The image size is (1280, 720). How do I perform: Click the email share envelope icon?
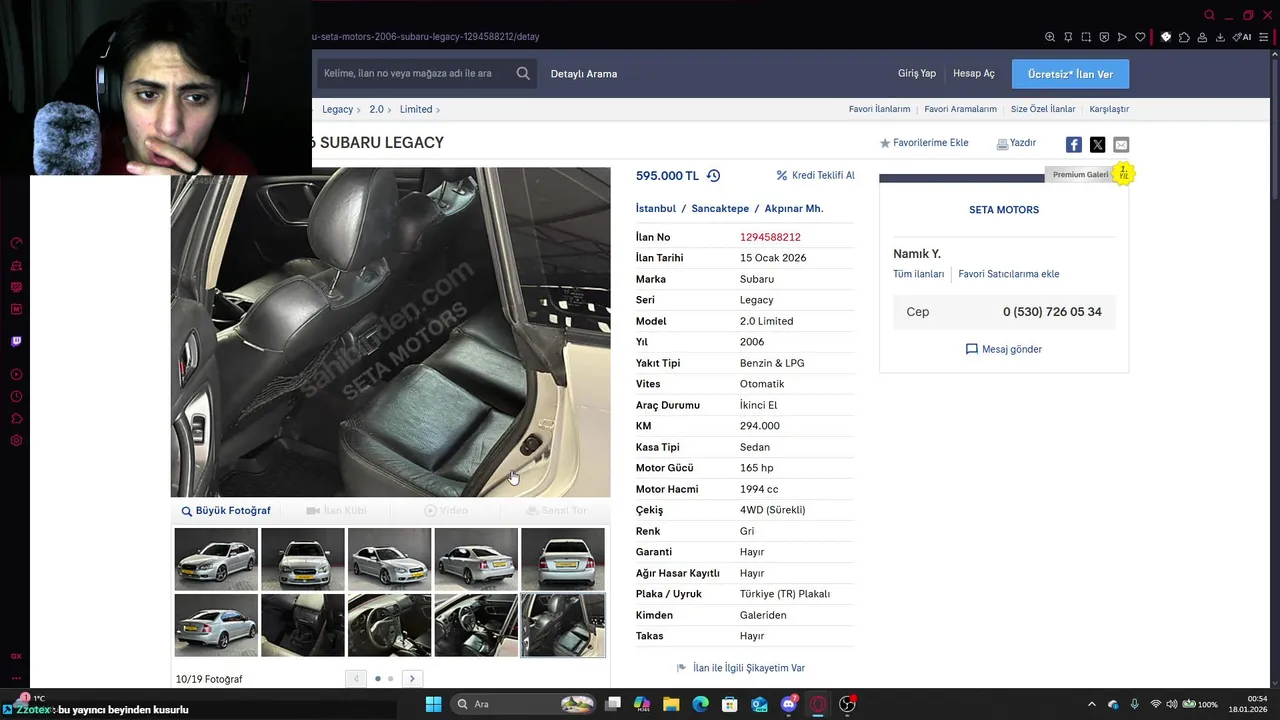(1121, 145)
